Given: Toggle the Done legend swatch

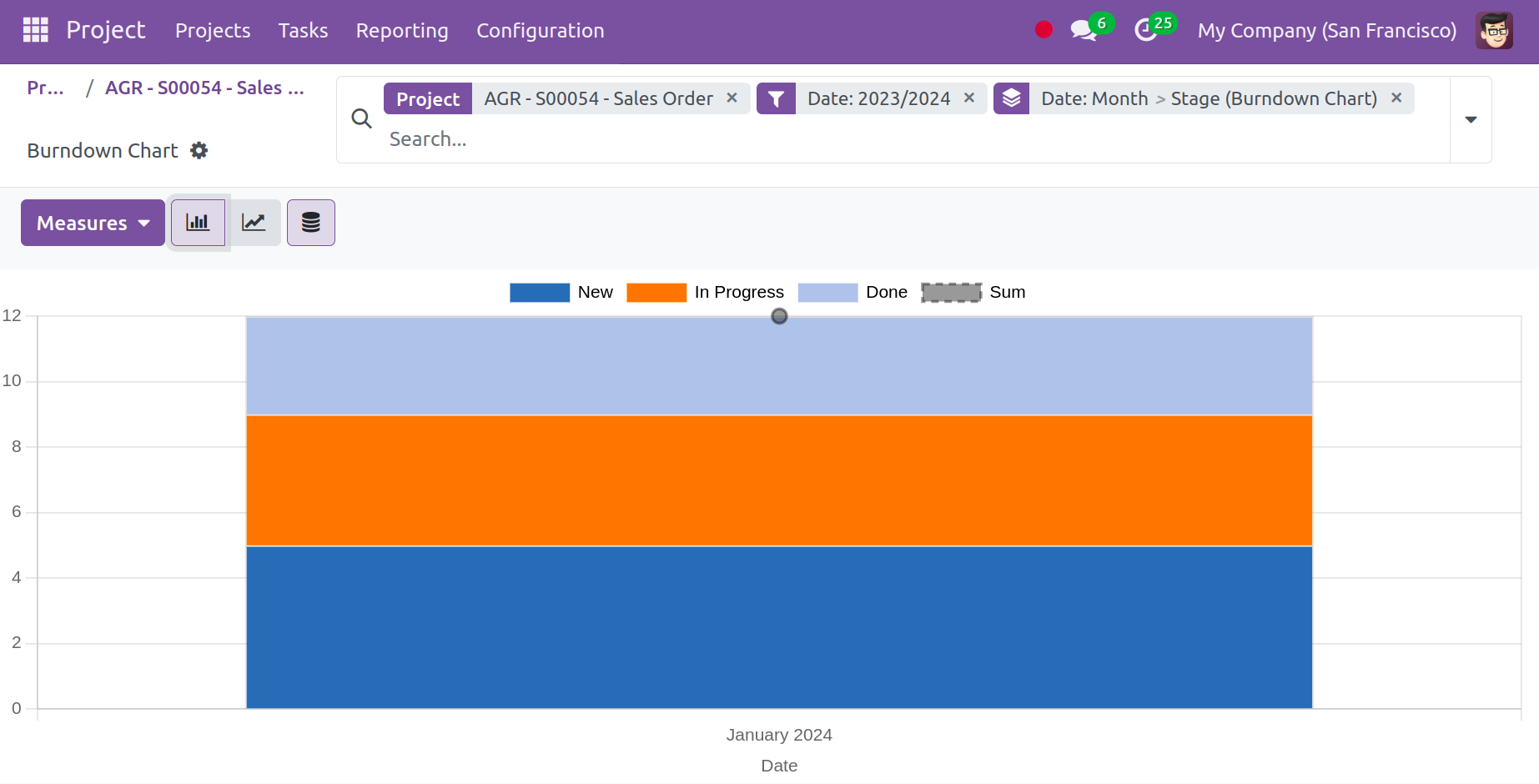Looking at the screenshot, I should (827, 293).
